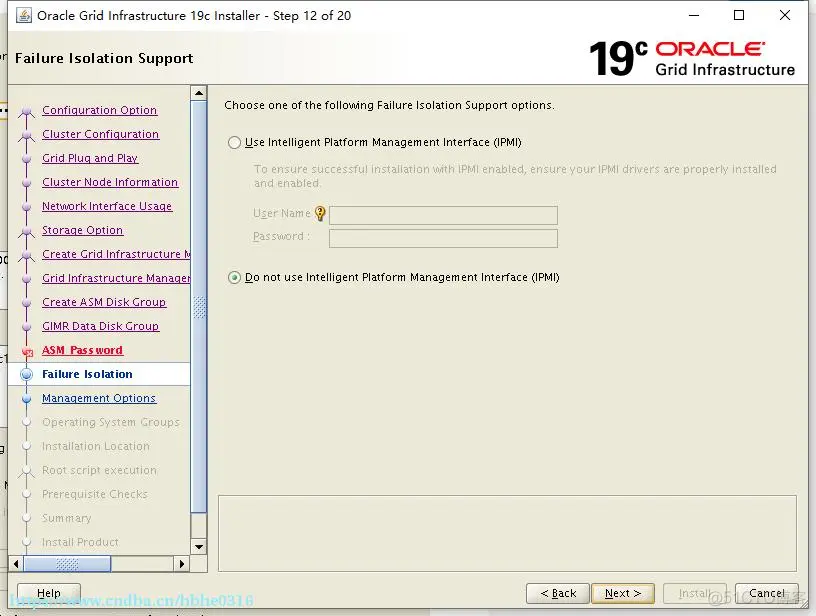
Task: Minimize the installer window
Action: tap(694, 16)
